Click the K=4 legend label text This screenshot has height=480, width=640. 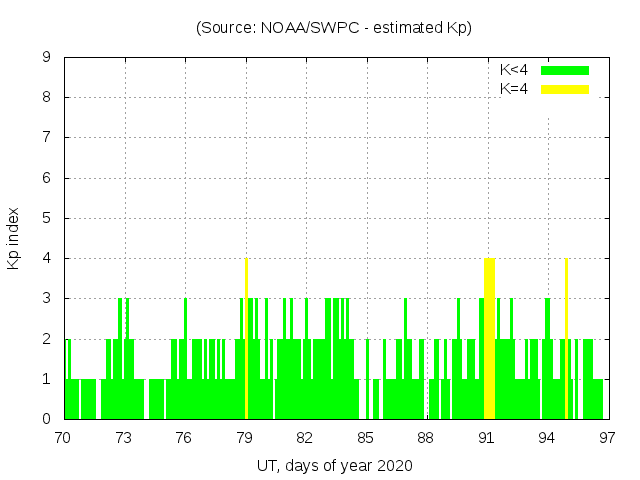point(514,89)
